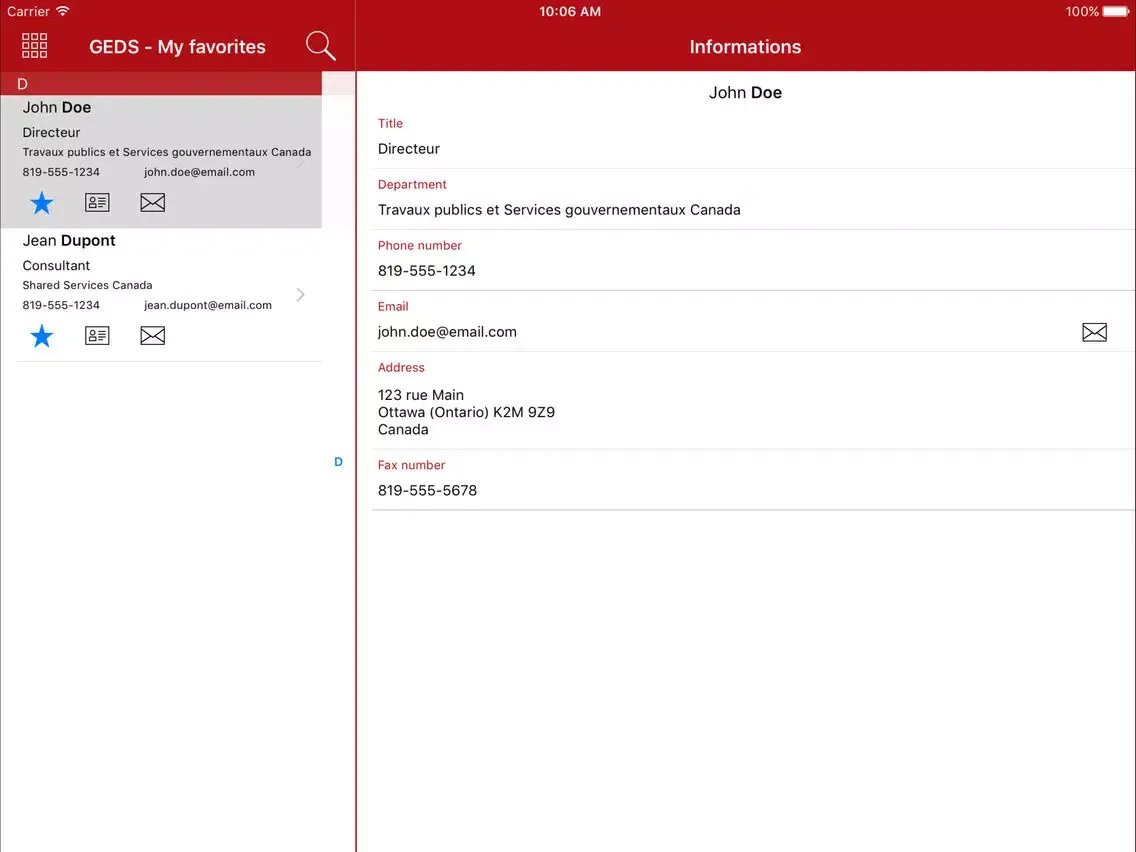Select the John Doe list entry name
The image size is (1136, 852).
coord(57,107)
